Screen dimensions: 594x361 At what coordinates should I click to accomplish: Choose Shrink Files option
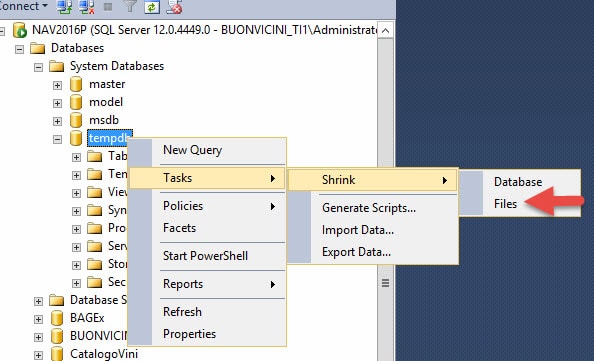[520, 204]
